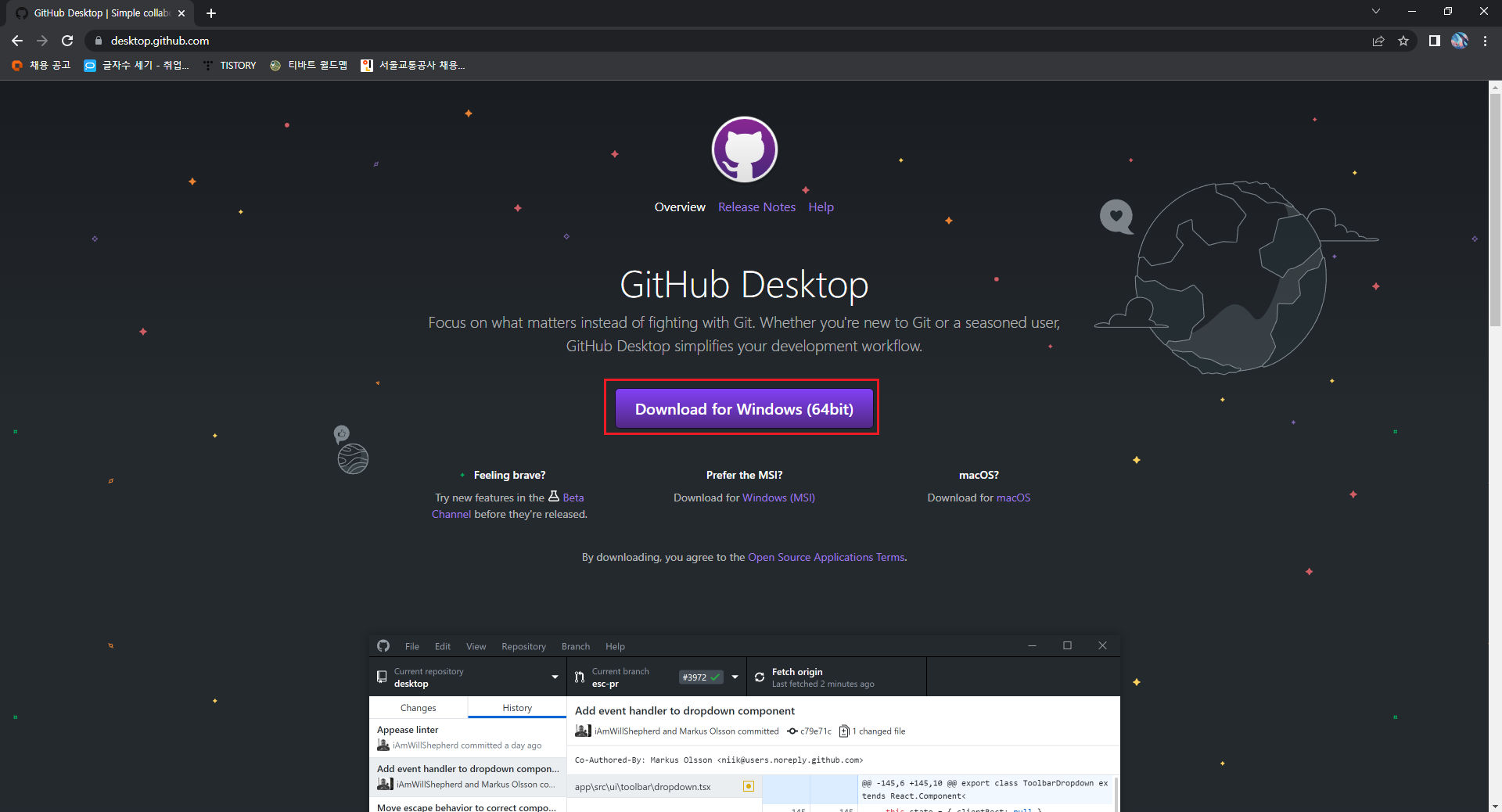The image size is (1502, 812).
Task: Open the 티바트 월드맵 bookmark
Action: pos(309,66)
